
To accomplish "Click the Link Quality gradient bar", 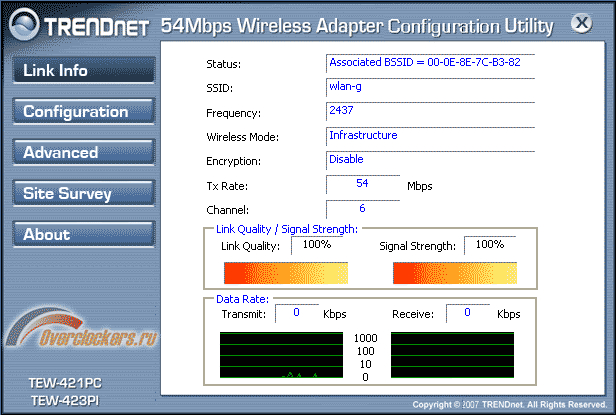I will [x=286, y=273].
